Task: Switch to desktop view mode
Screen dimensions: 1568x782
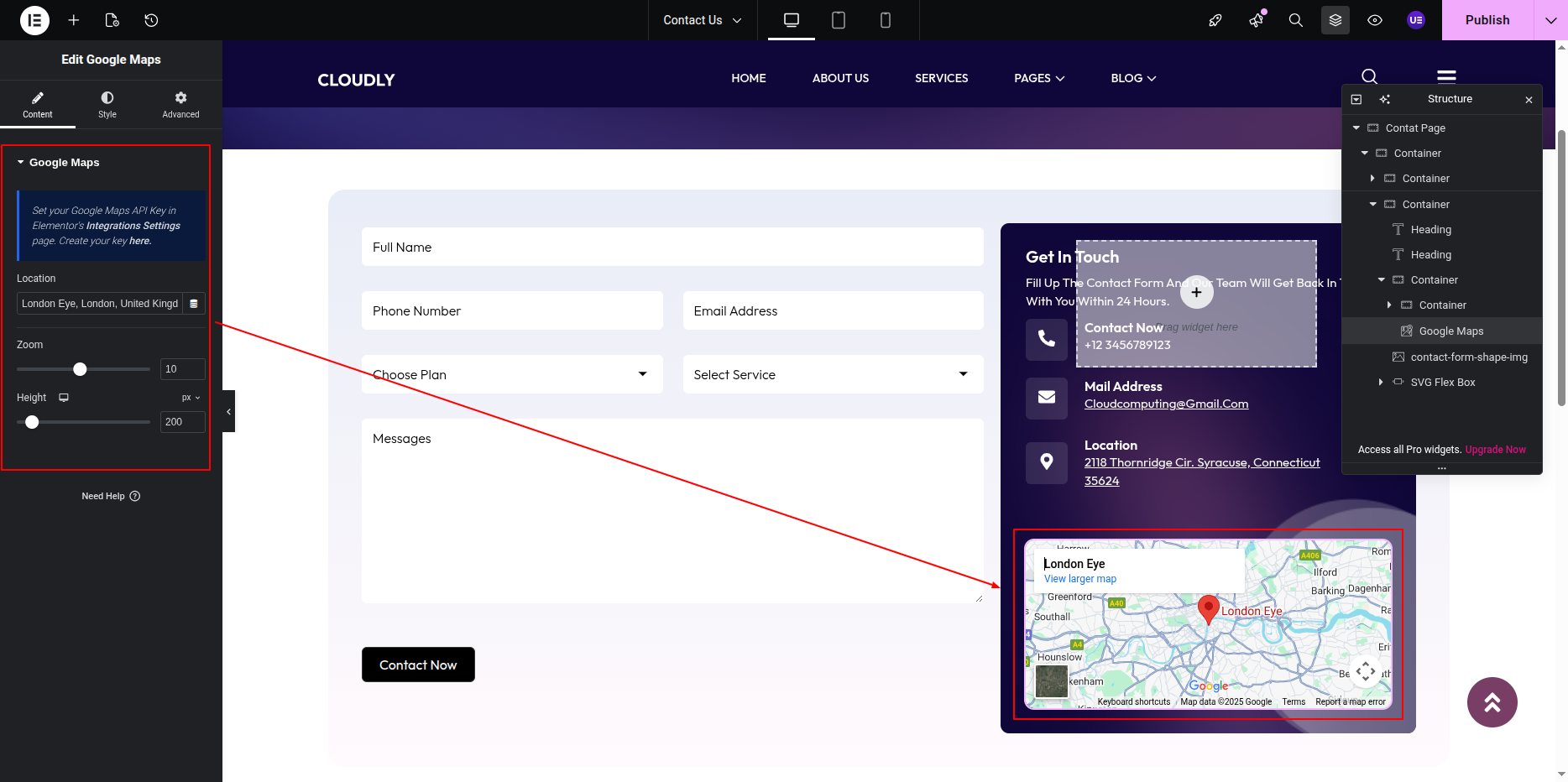Action: click(792, 20)
